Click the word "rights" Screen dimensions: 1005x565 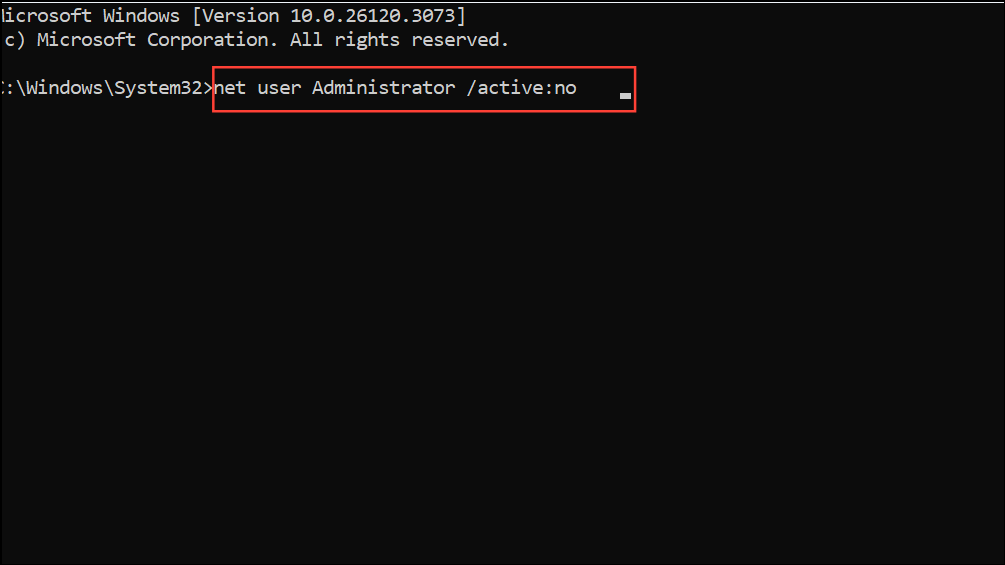[x=367, y=40]
